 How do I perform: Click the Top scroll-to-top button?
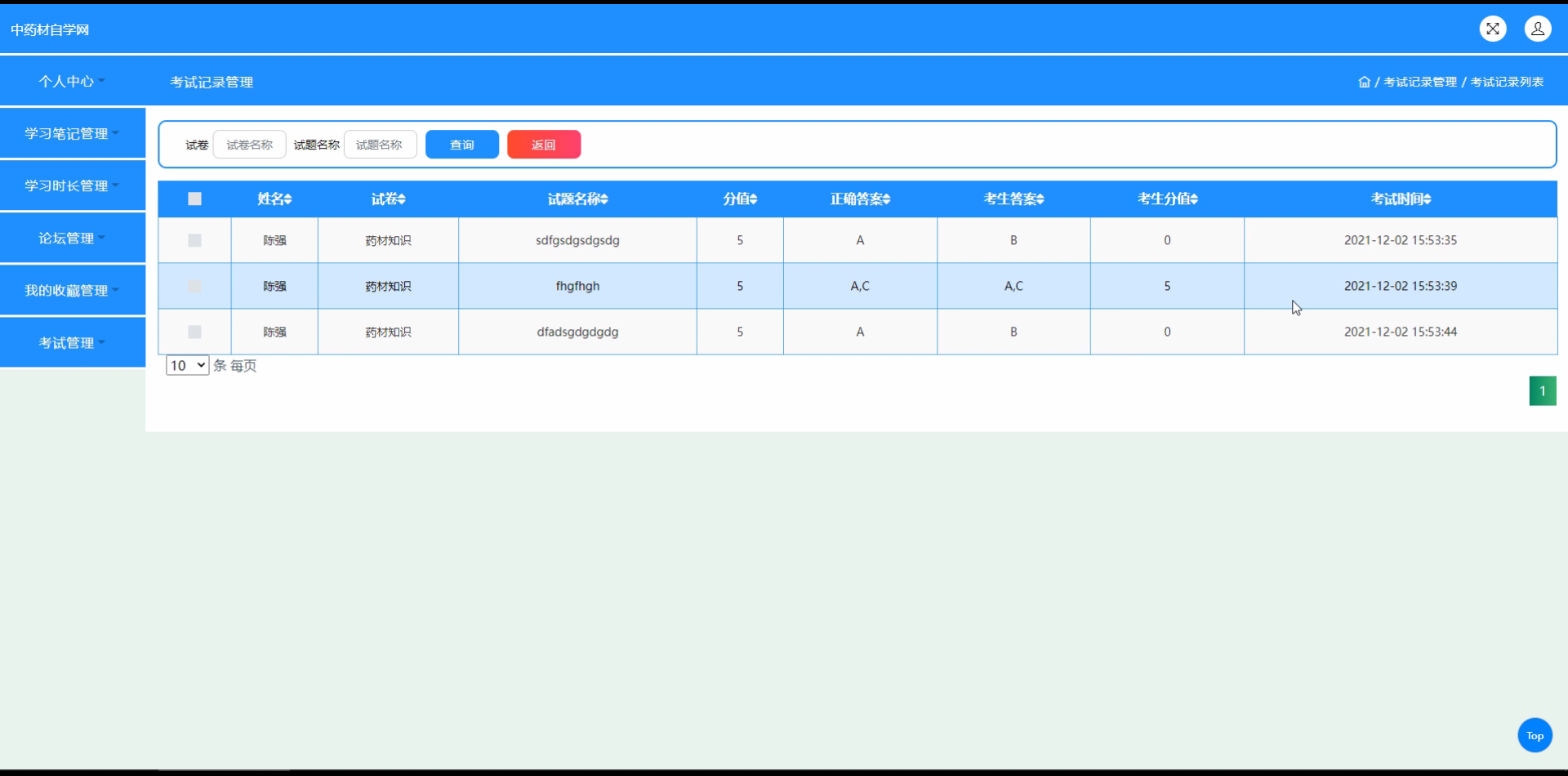pyautogui.click(x=1535, y=735)
